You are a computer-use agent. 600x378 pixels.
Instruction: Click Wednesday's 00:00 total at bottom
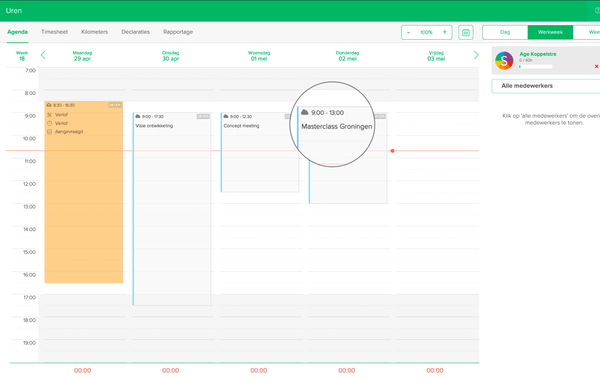259,370
